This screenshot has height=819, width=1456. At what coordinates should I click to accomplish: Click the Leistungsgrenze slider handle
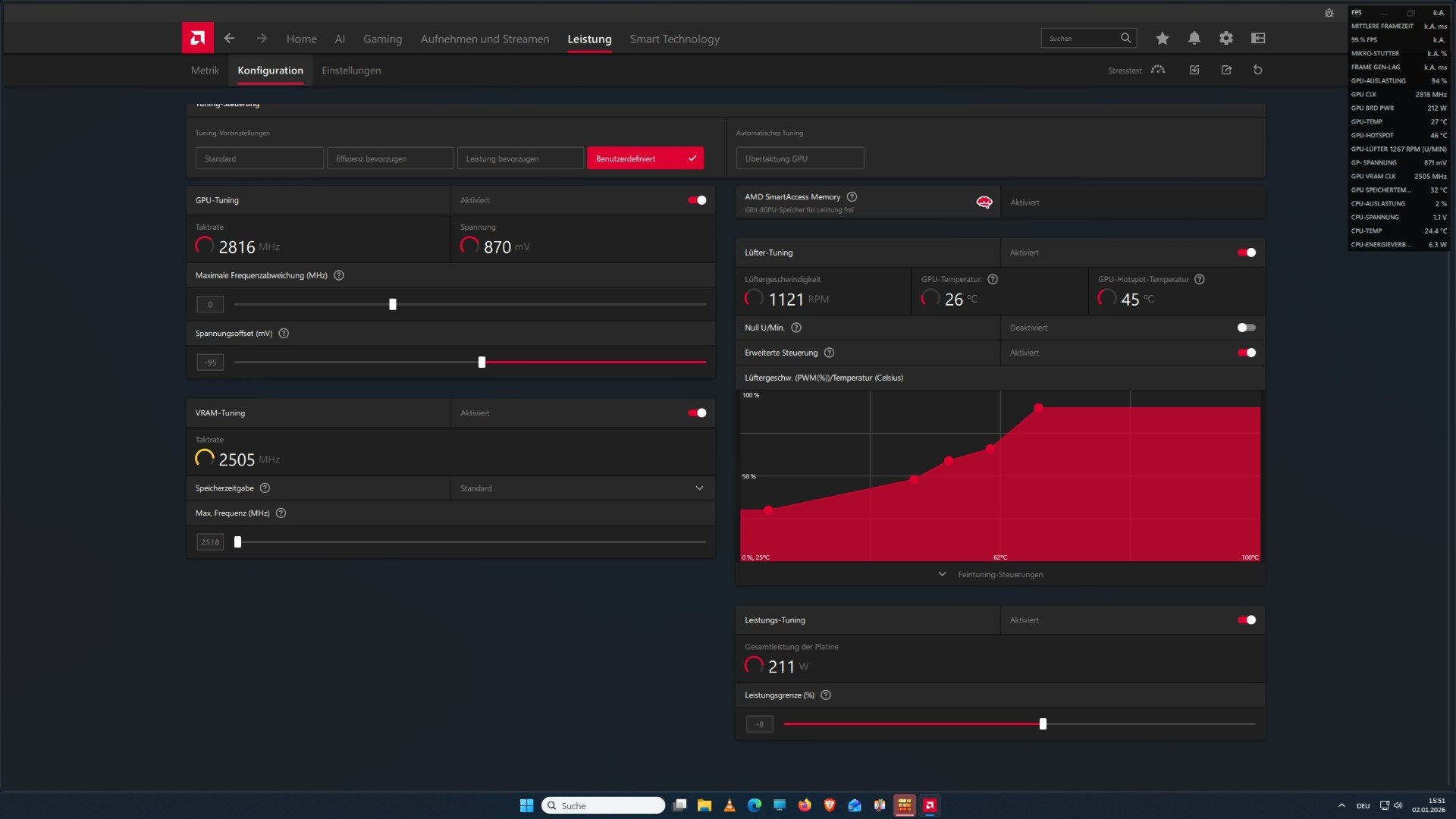point(1043,724)
